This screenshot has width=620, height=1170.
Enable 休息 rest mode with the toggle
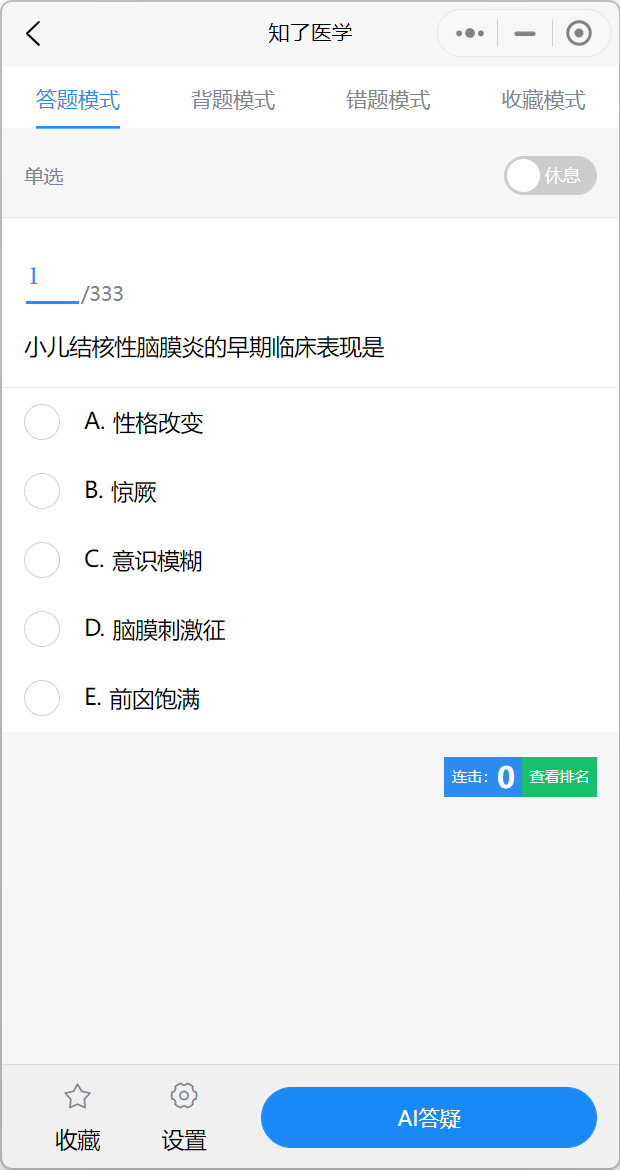(x=550, y=175)
